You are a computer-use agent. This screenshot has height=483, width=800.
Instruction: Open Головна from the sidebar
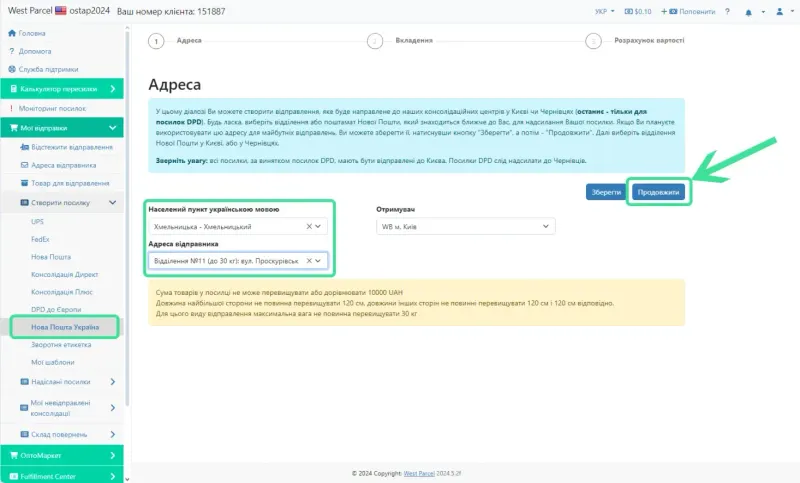[27, 33]
